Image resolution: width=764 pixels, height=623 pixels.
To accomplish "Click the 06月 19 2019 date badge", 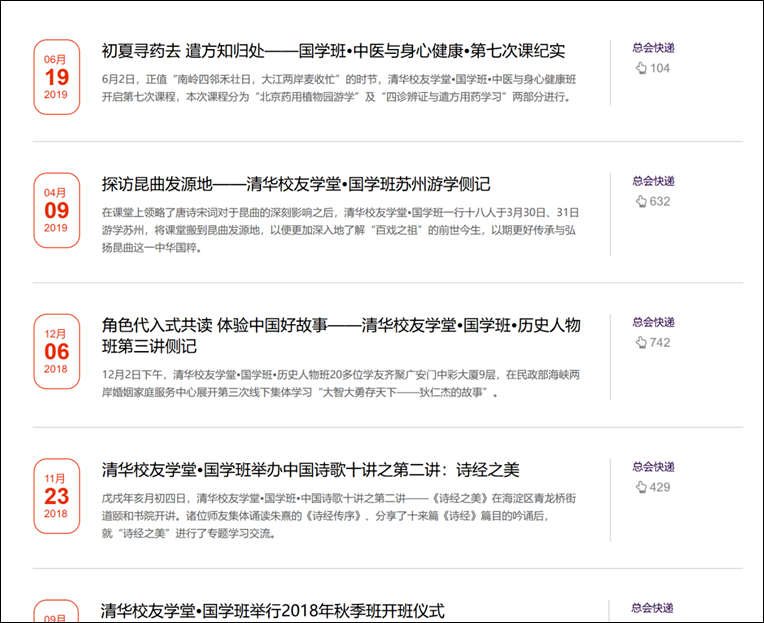I will 57,77.
